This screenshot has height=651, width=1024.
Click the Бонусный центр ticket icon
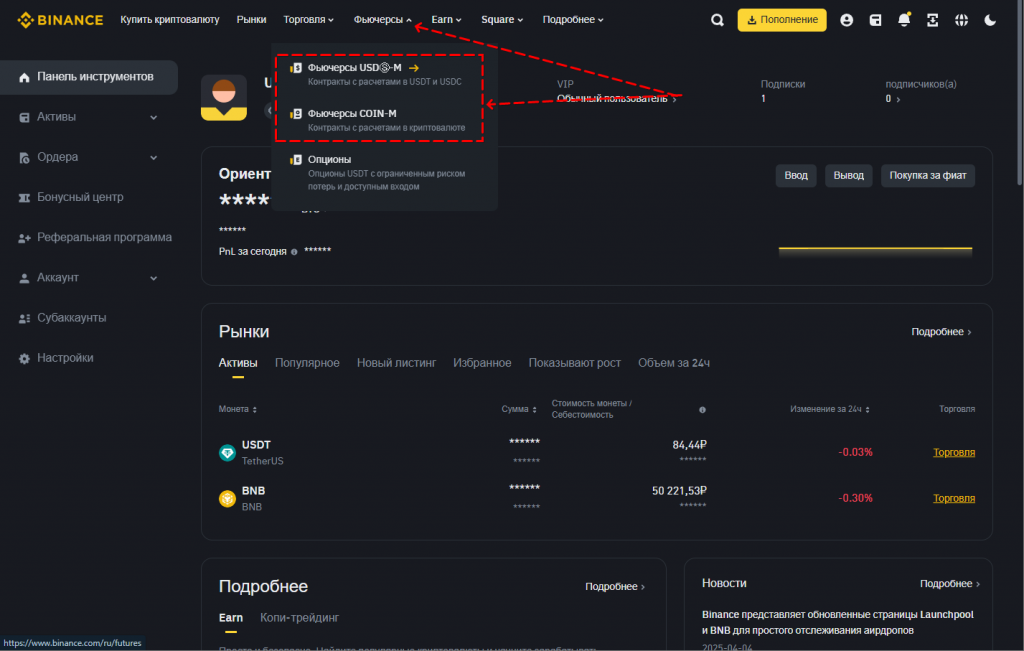point(24,198)
